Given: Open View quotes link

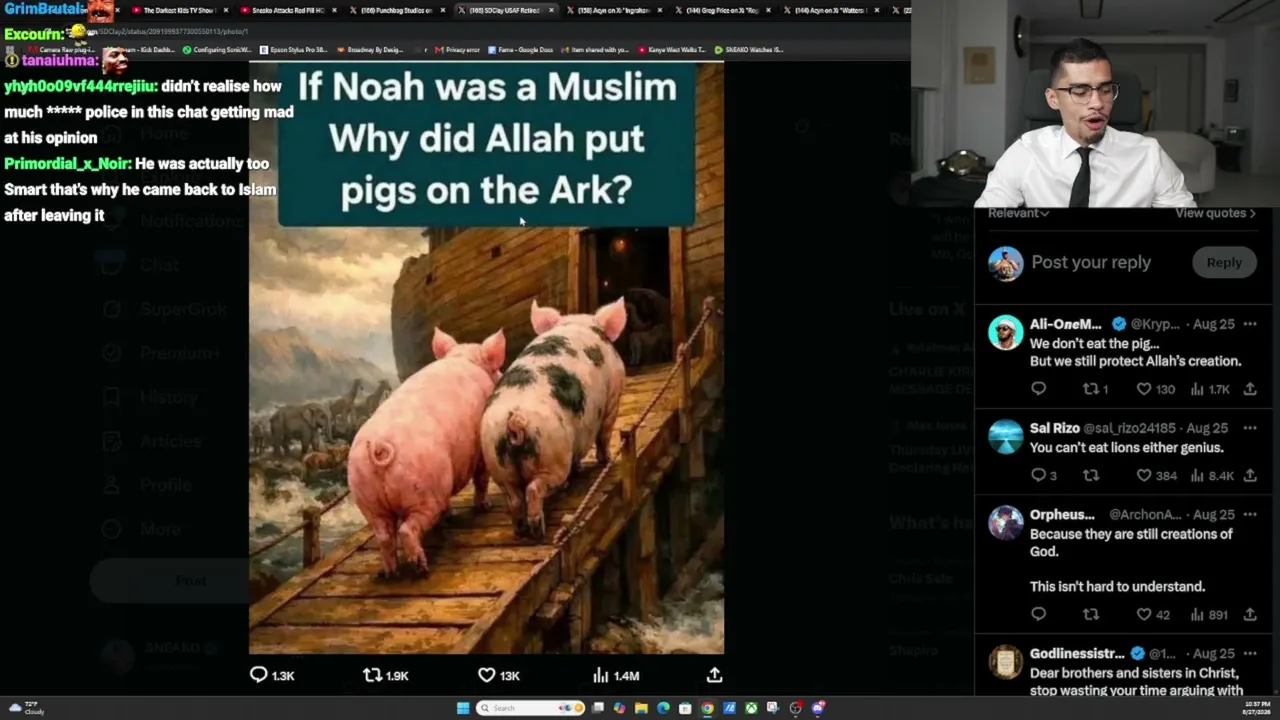Looking at the screenshot, I should coord(1215,213).
